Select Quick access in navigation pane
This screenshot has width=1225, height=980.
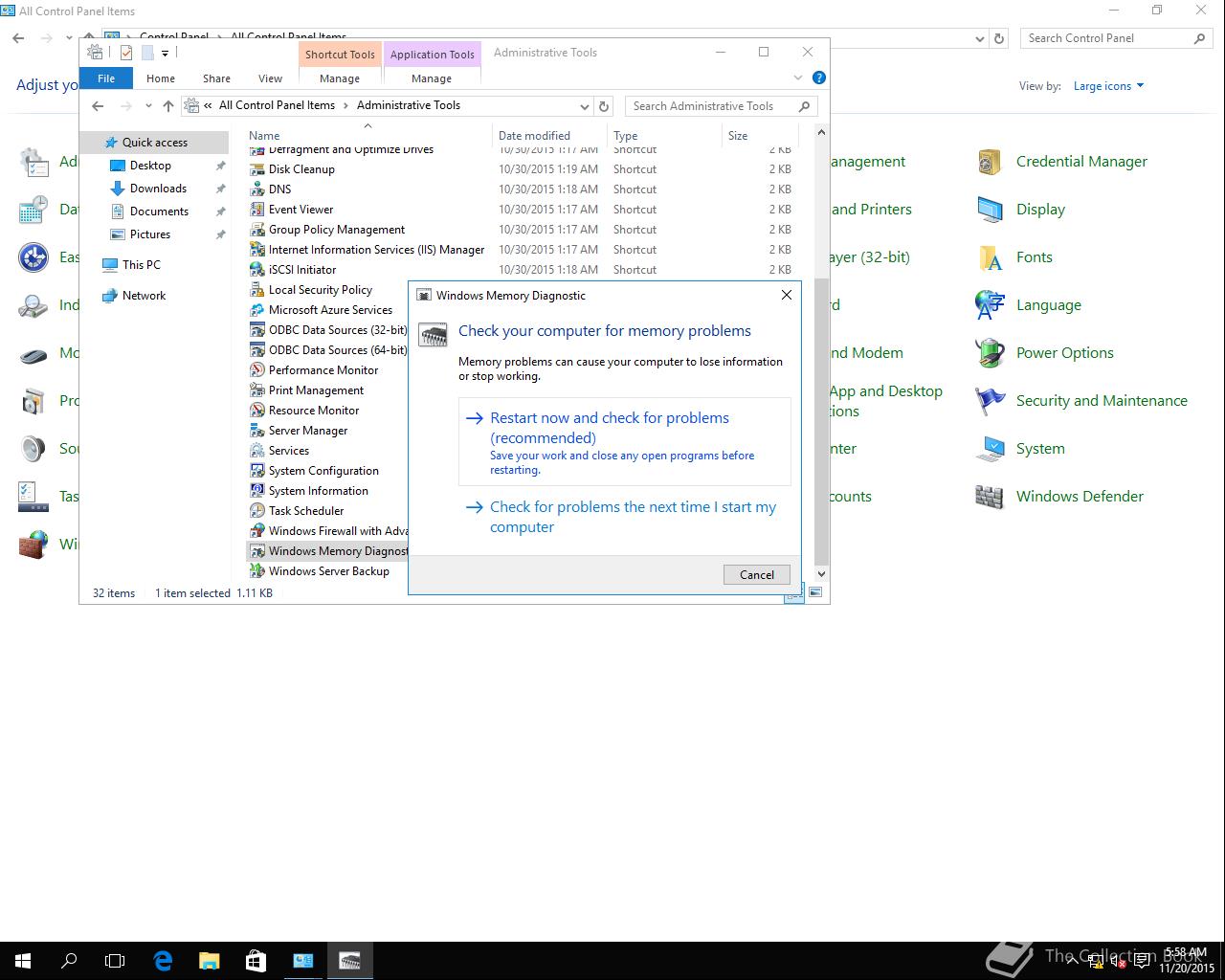coord(155,143)
